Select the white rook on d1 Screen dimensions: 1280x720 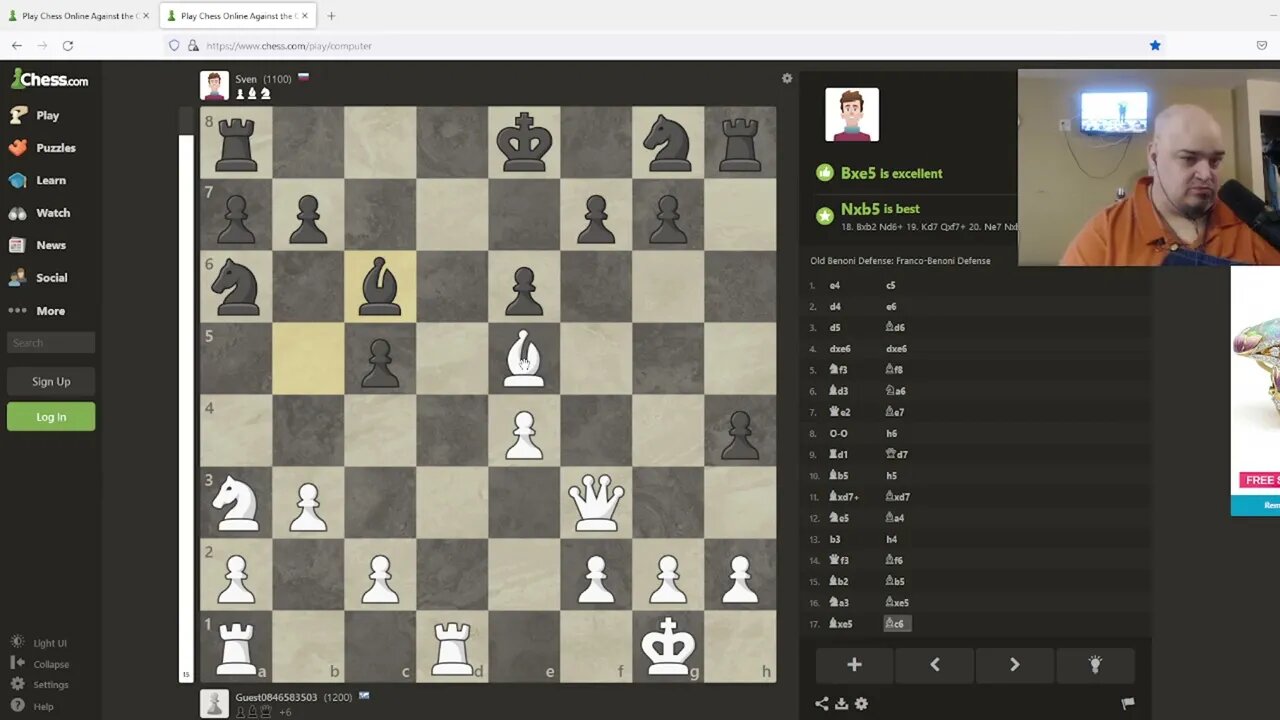tap(452, 646)
